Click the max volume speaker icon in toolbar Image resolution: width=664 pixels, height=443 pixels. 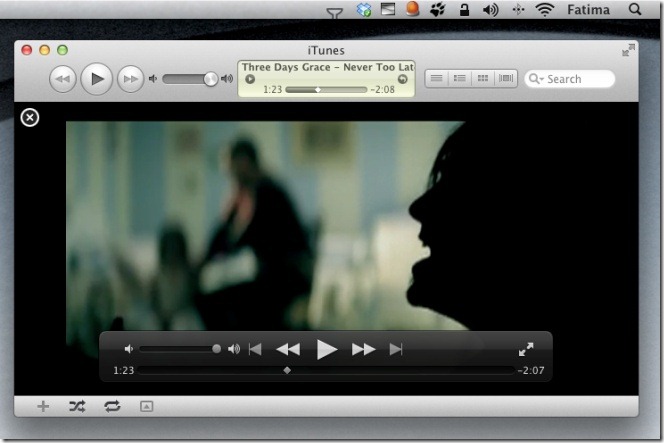coord(227,79)
